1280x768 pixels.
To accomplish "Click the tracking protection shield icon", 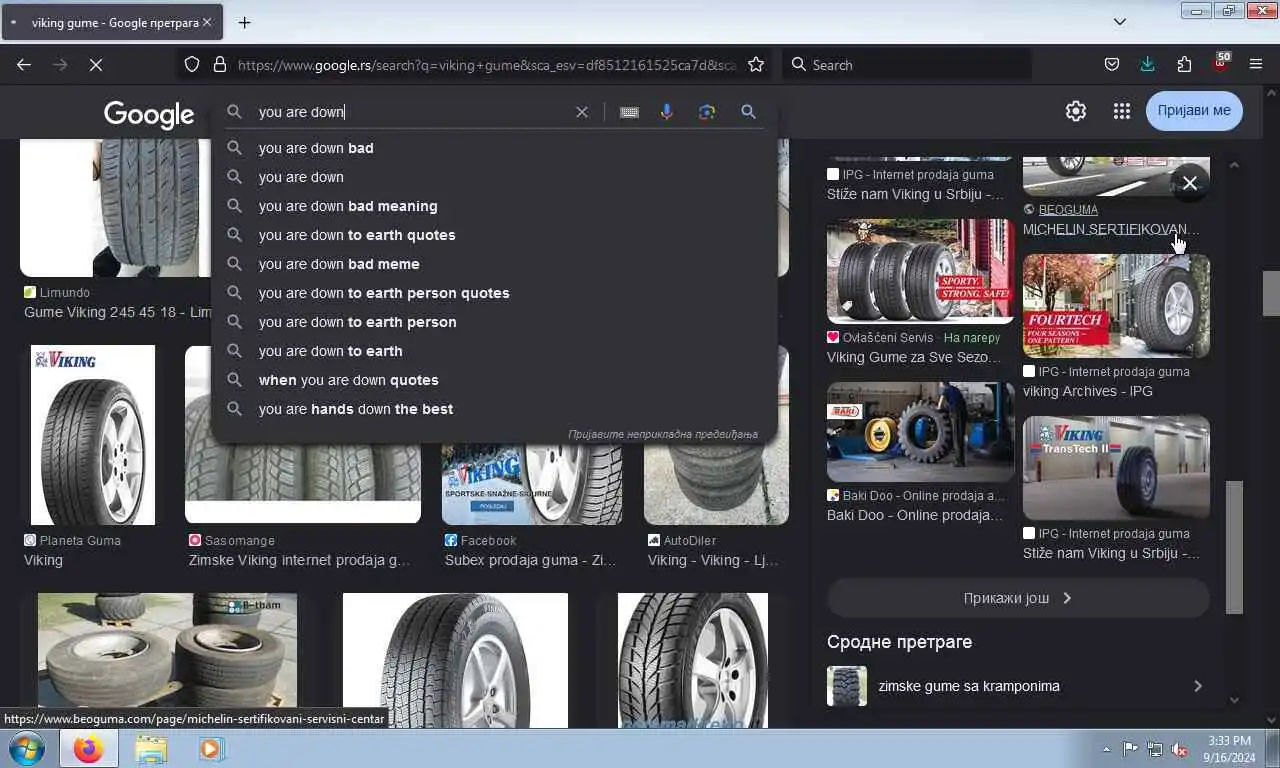I will (192, 65).
